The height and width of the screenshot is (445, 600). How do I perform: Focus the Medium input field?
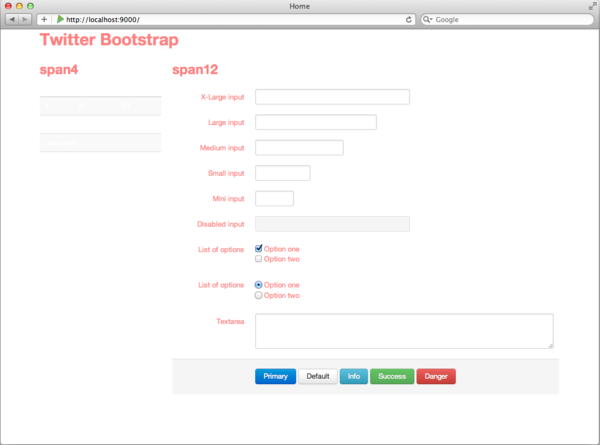point(299,148)
